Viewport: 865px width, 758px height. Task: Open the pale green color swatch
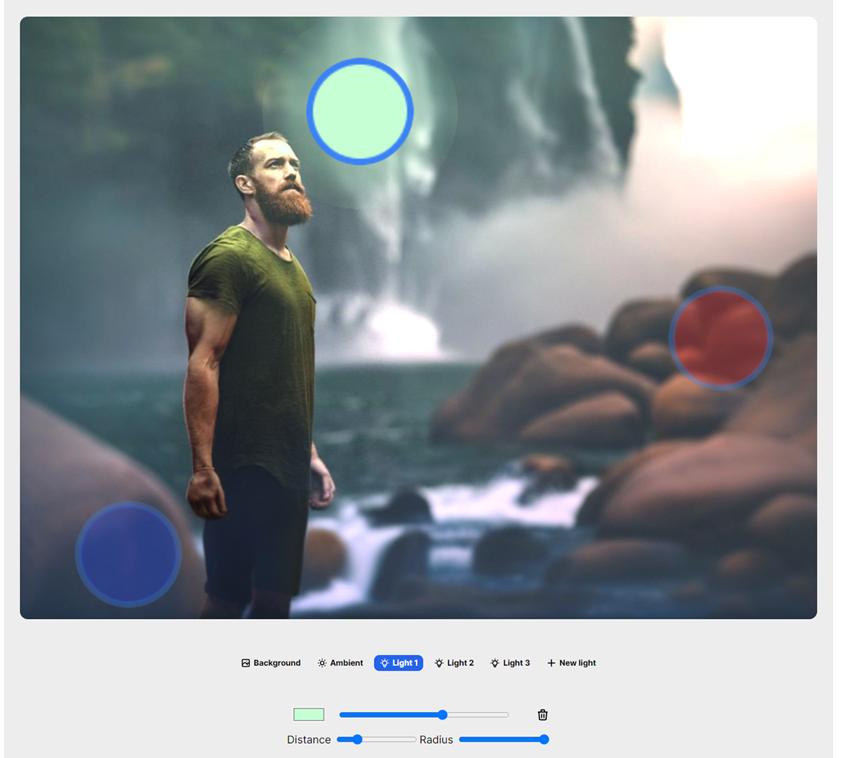pos(309,714)
